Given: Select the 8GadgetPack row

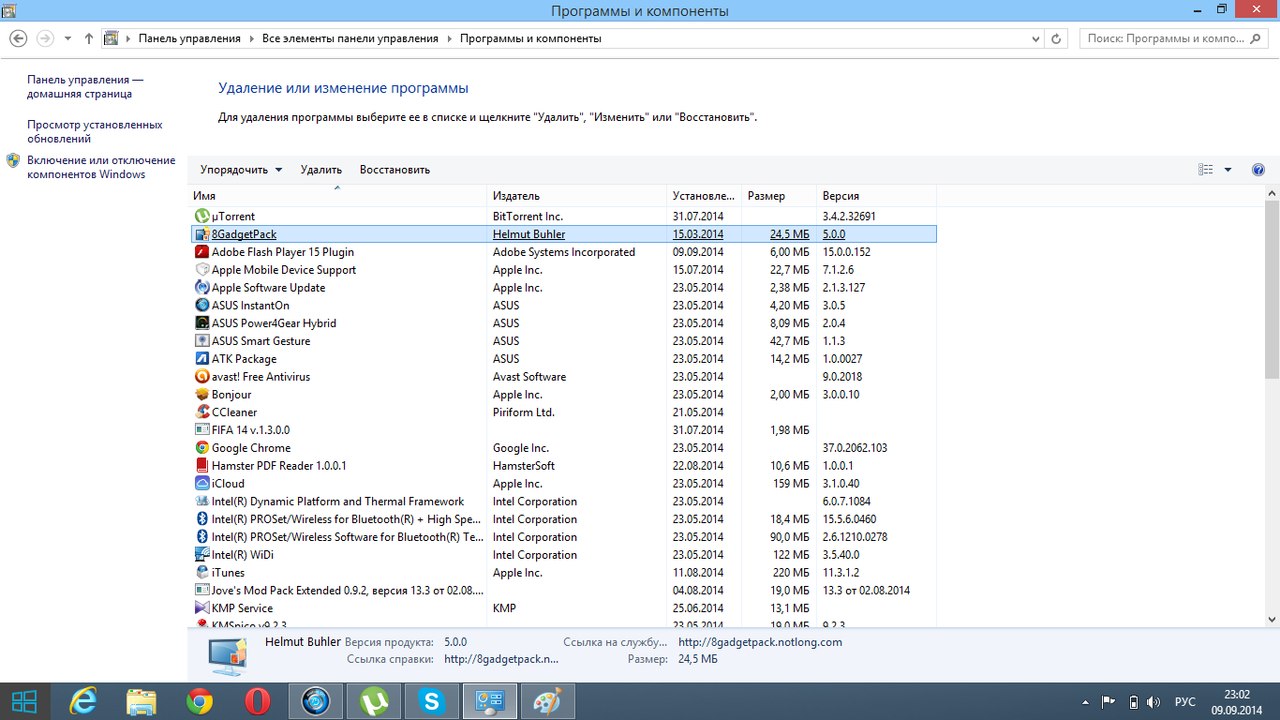Looking at the screenshot, I should (x=564, y=234).
